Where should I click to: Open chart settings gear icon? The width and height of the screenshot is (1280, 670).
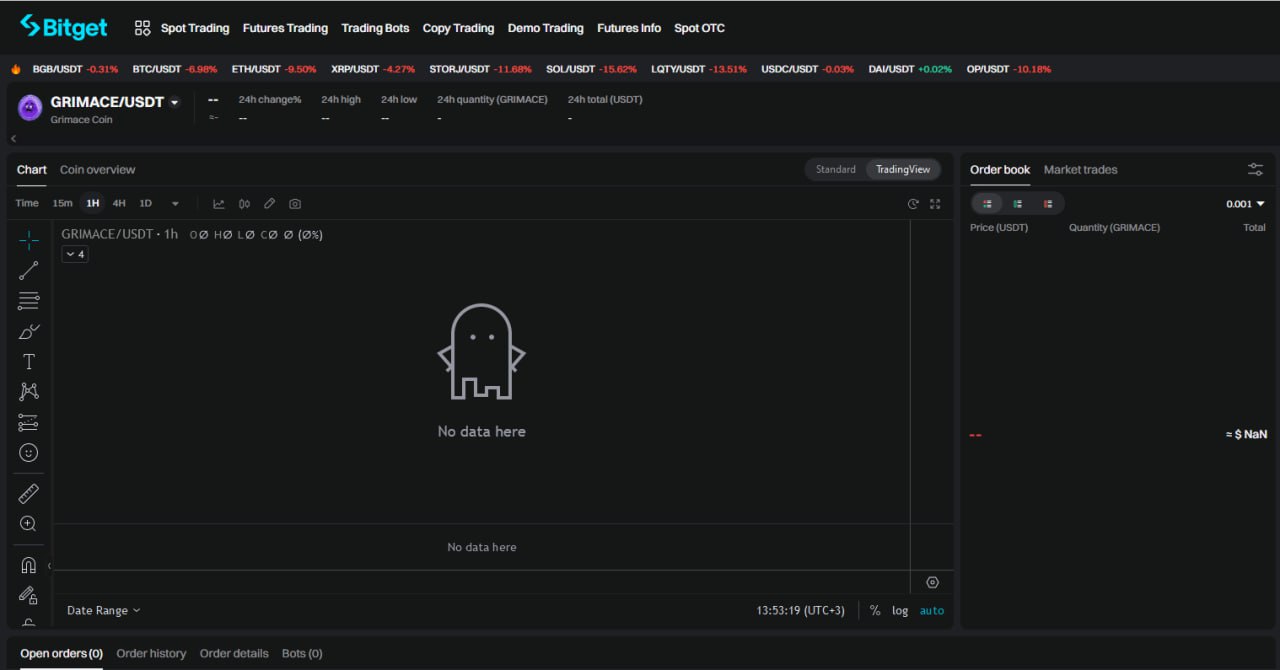(933, 582)
